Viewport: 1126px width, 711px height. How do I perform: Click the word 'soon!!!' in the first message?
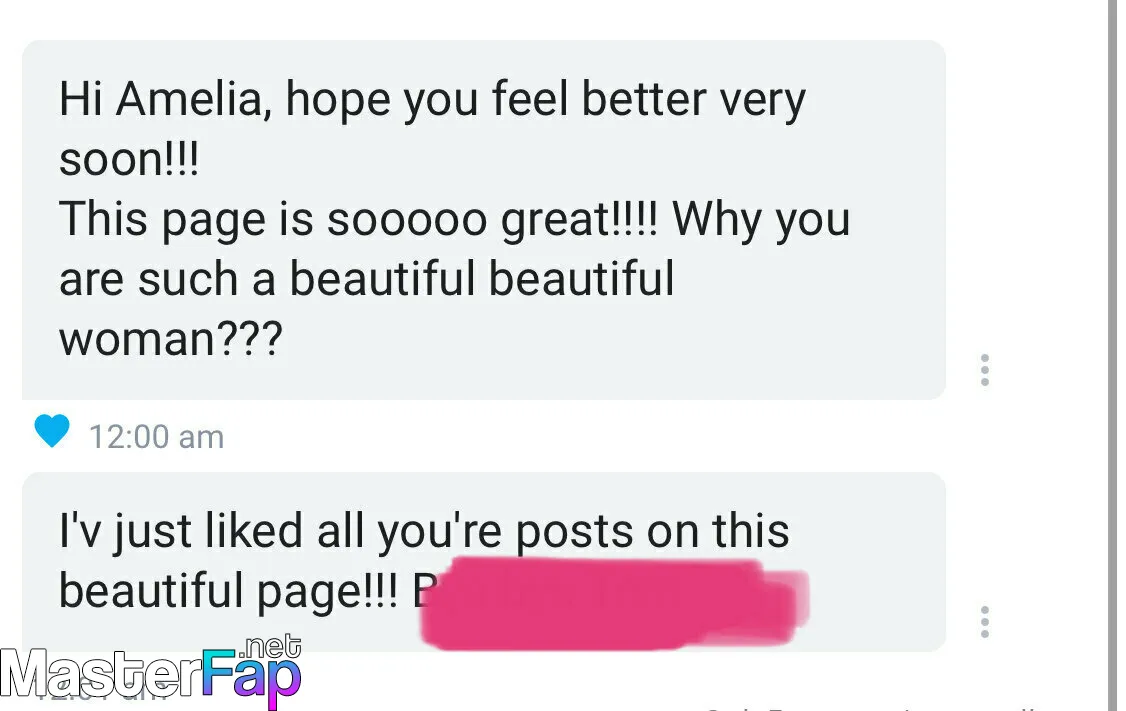coord(129,159)
